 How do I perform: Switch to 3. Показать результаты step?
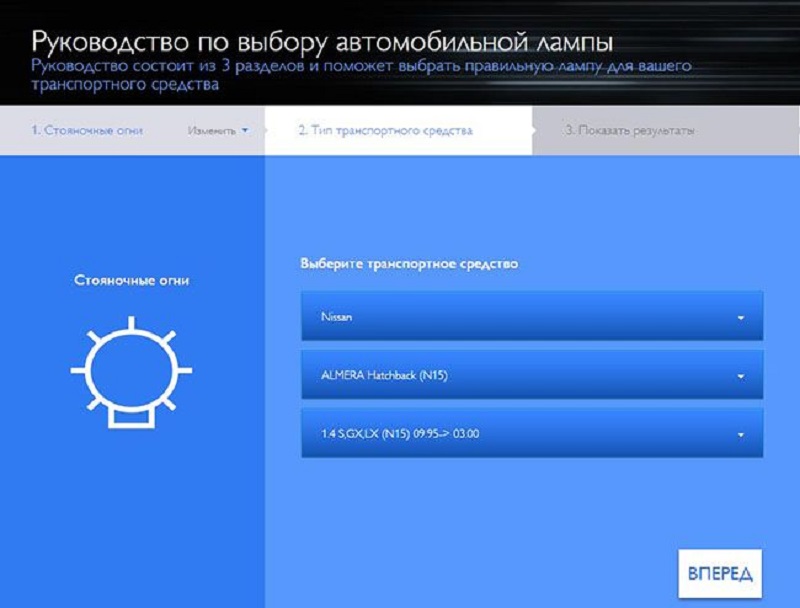tap(630, 131)
